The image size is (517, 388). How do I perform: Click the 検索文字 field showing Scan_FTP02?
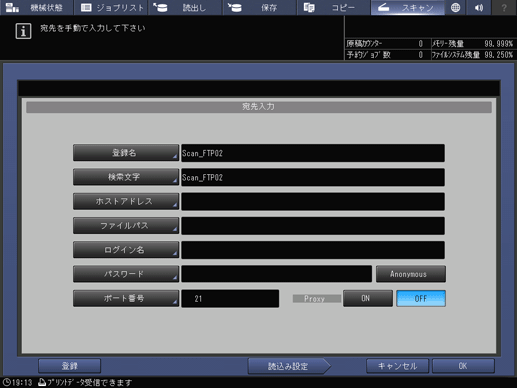click(313, 177)
